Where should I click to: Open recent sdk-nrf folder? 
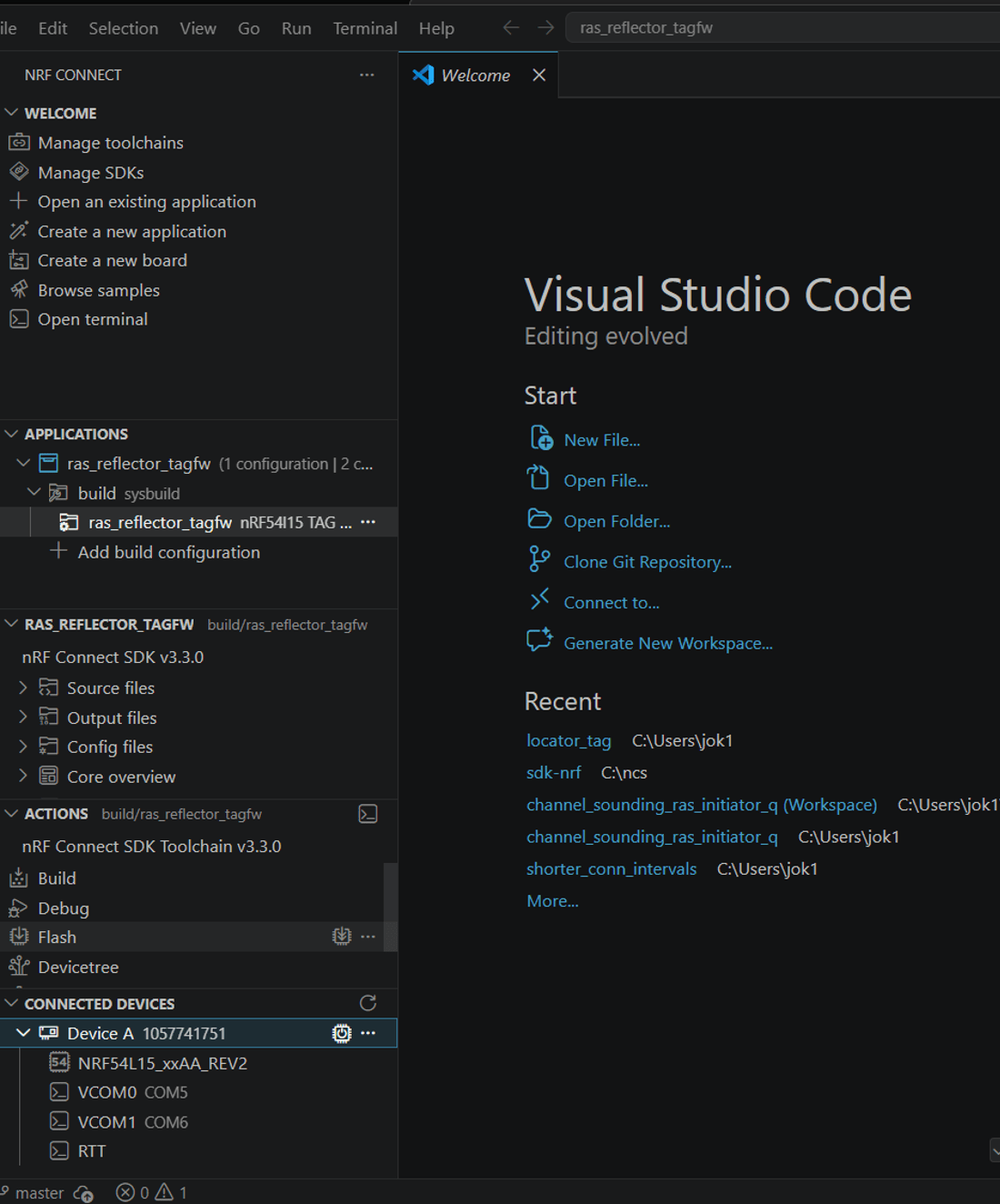(x=554, y=773)
